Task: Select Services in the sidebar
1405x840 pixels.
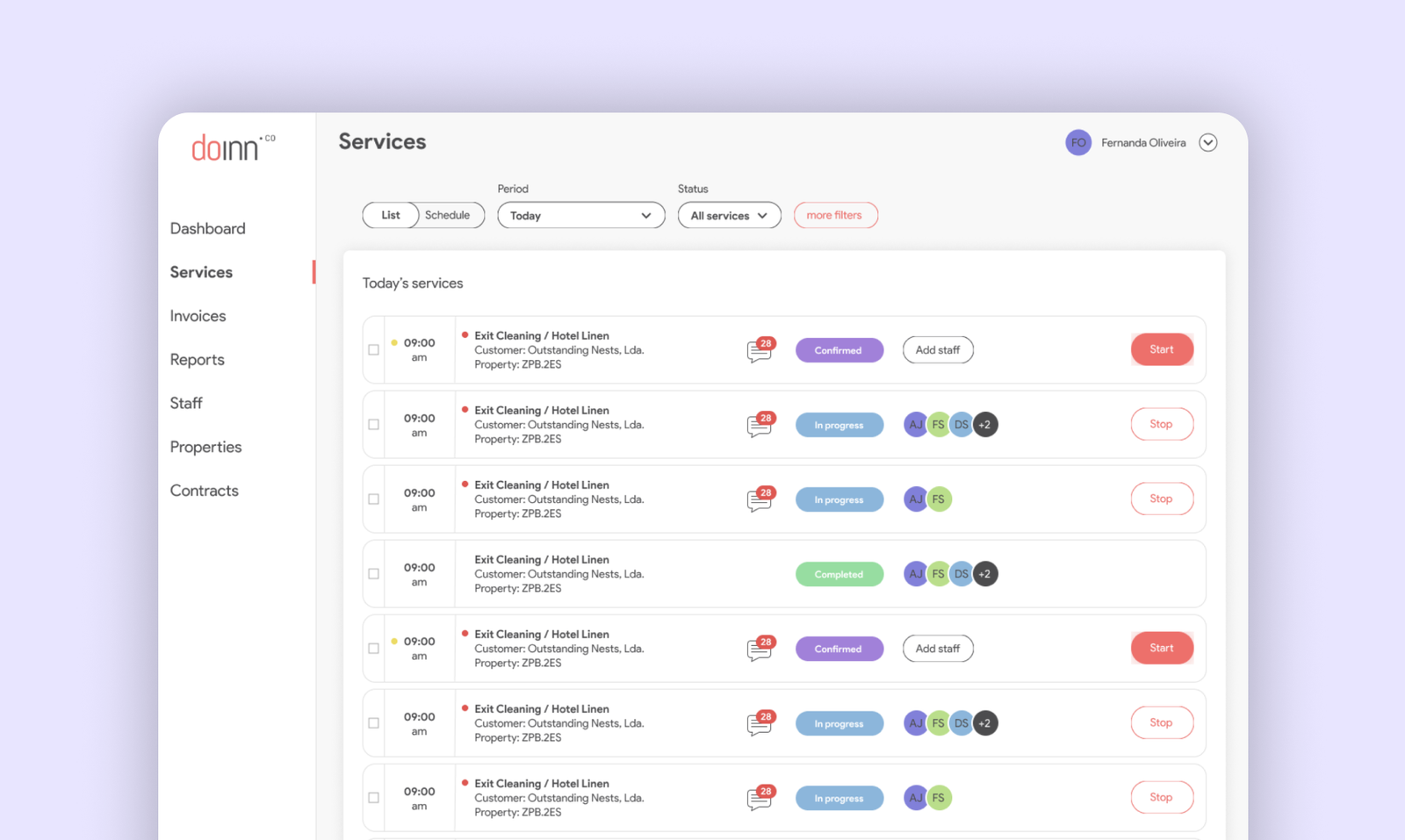Action: pos(201,272)
